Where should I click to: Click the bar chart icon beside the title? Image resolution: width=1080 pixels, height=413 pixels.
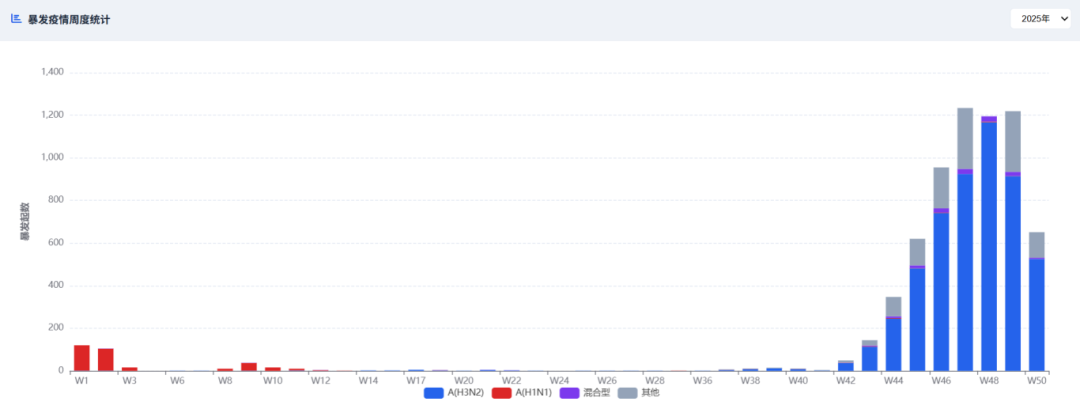point(16,19)
